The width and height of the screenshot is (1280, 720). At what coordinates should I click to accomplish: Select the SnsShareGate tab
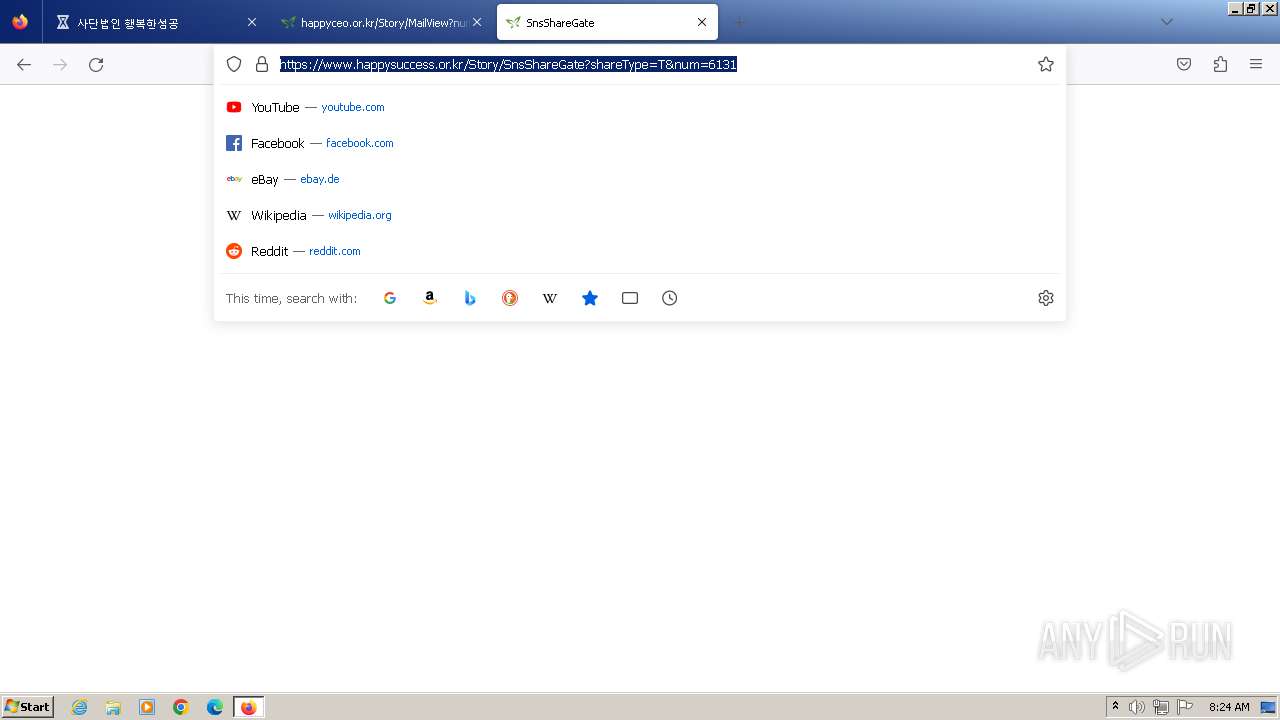click(x=607, y=22)
